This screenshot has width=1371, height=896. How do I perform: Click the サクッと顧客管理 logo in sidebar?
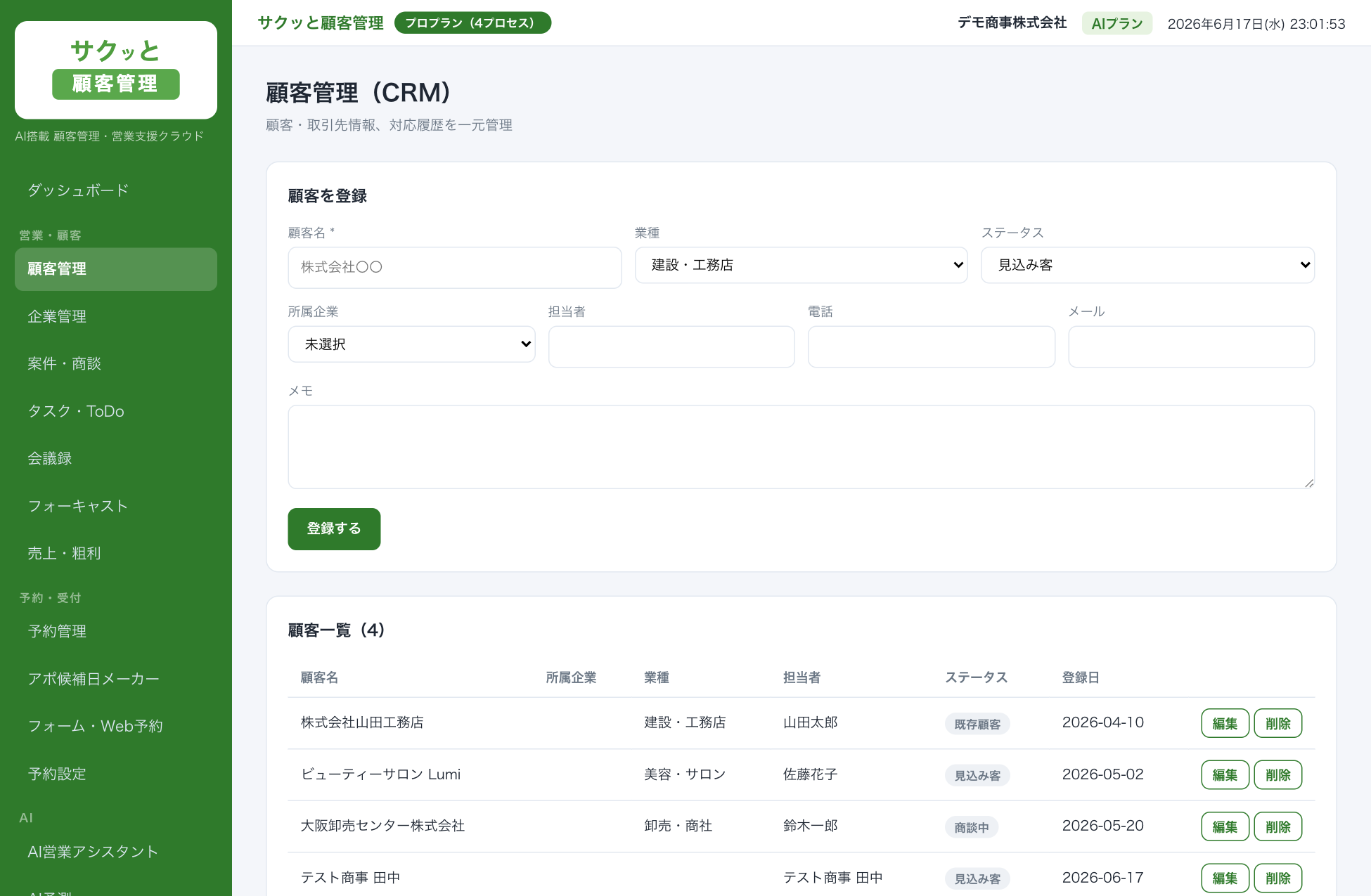116,70
